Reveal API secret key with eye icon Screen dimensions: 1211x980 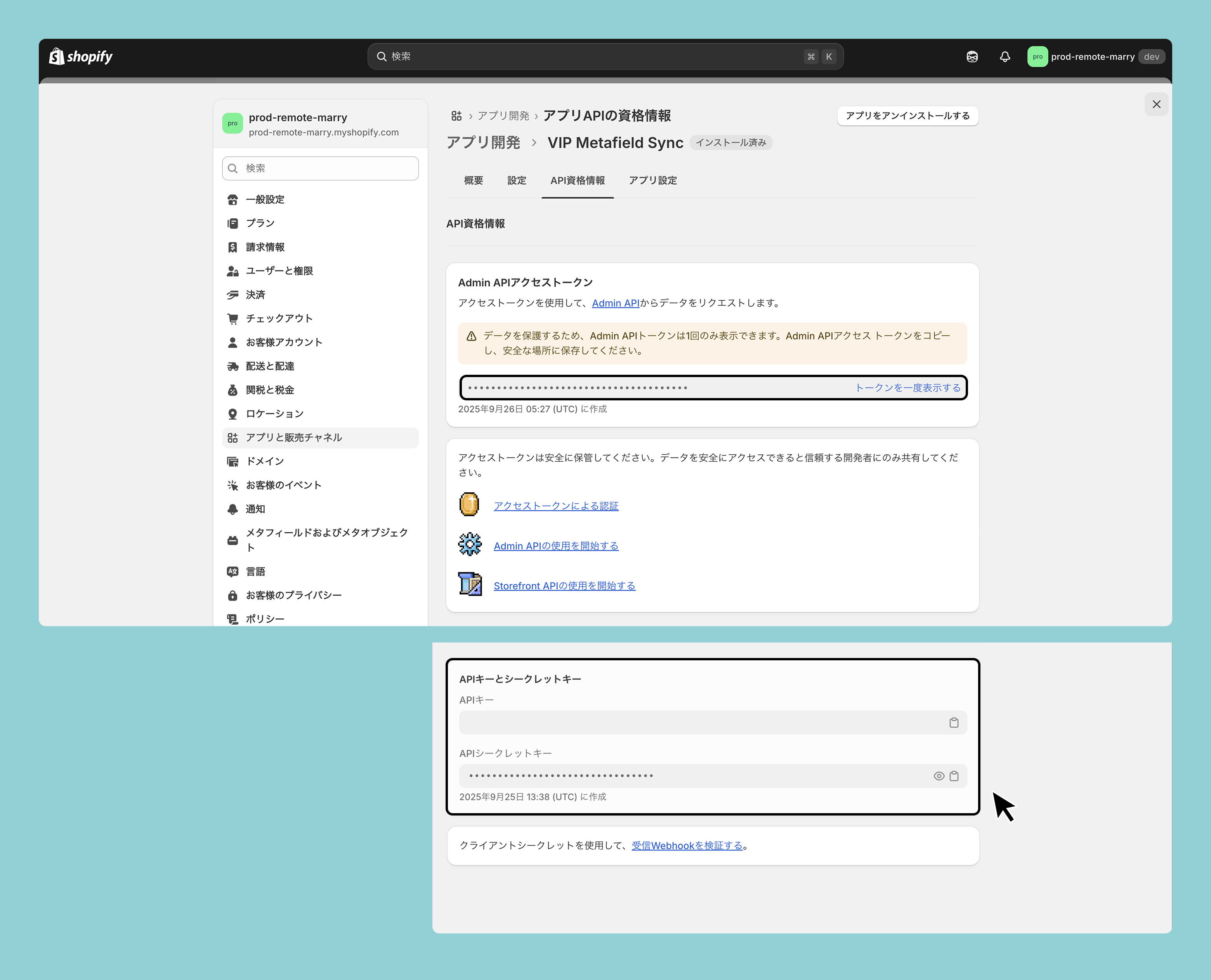click(939, 776)
